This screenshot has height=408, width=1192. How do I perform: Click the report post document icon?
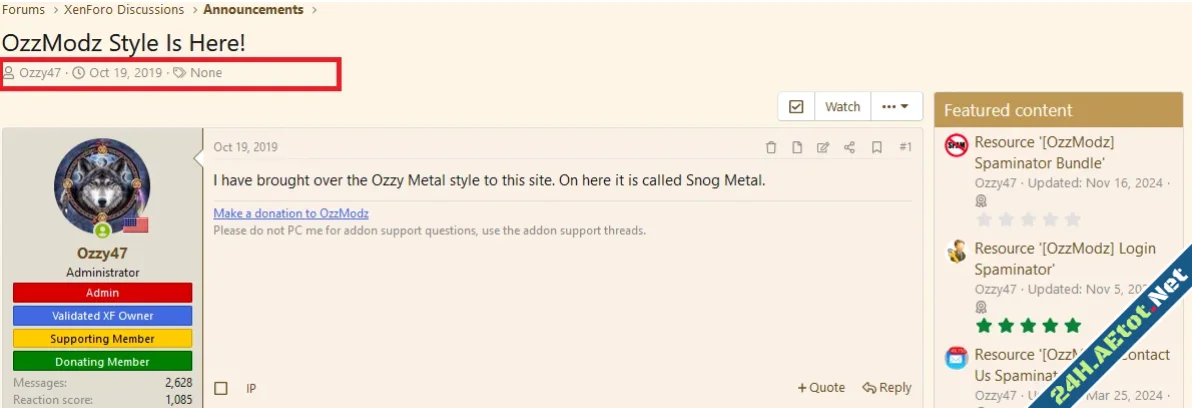[797, 147]
